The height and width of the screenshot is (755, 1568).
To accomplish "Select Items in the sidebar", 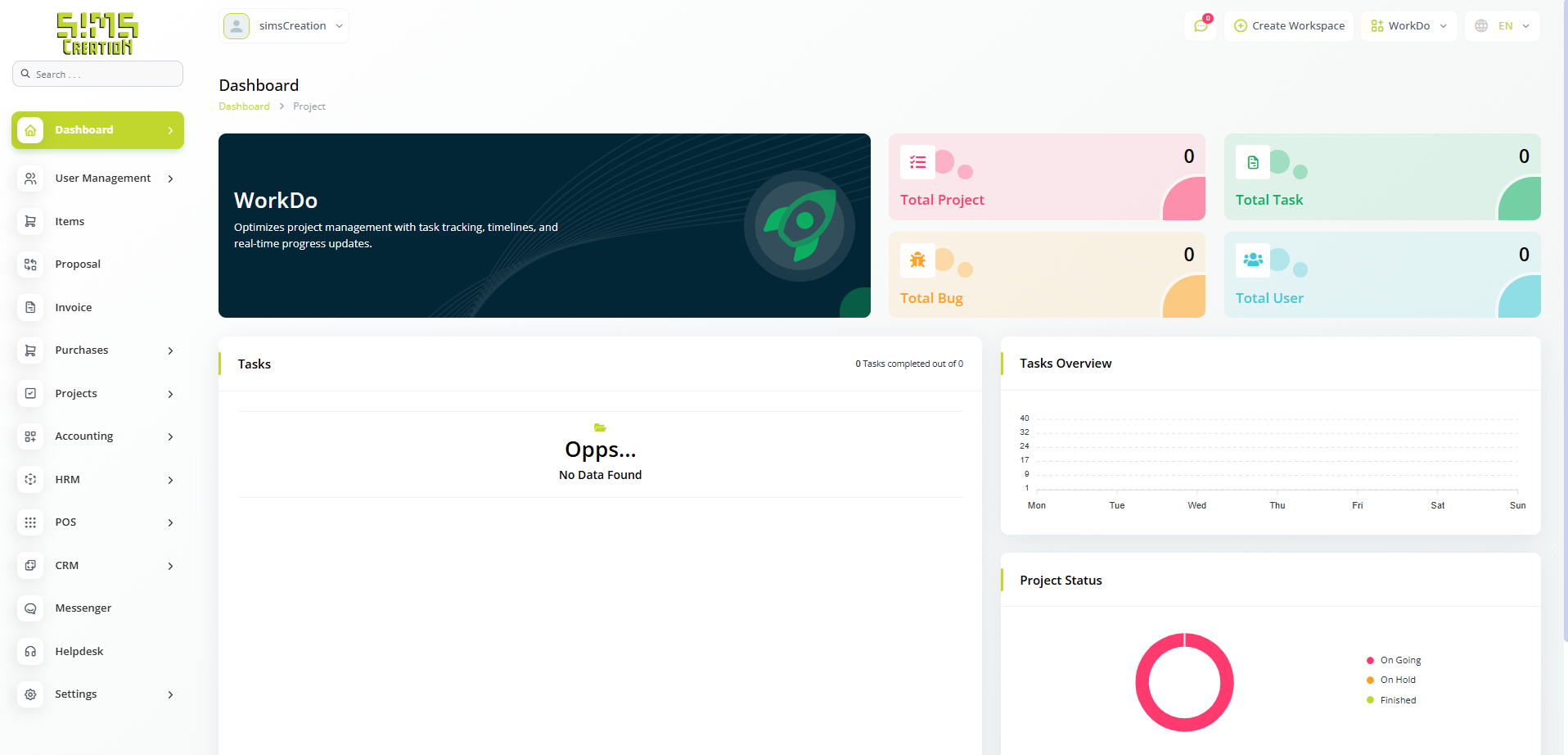I will [70, 222].
